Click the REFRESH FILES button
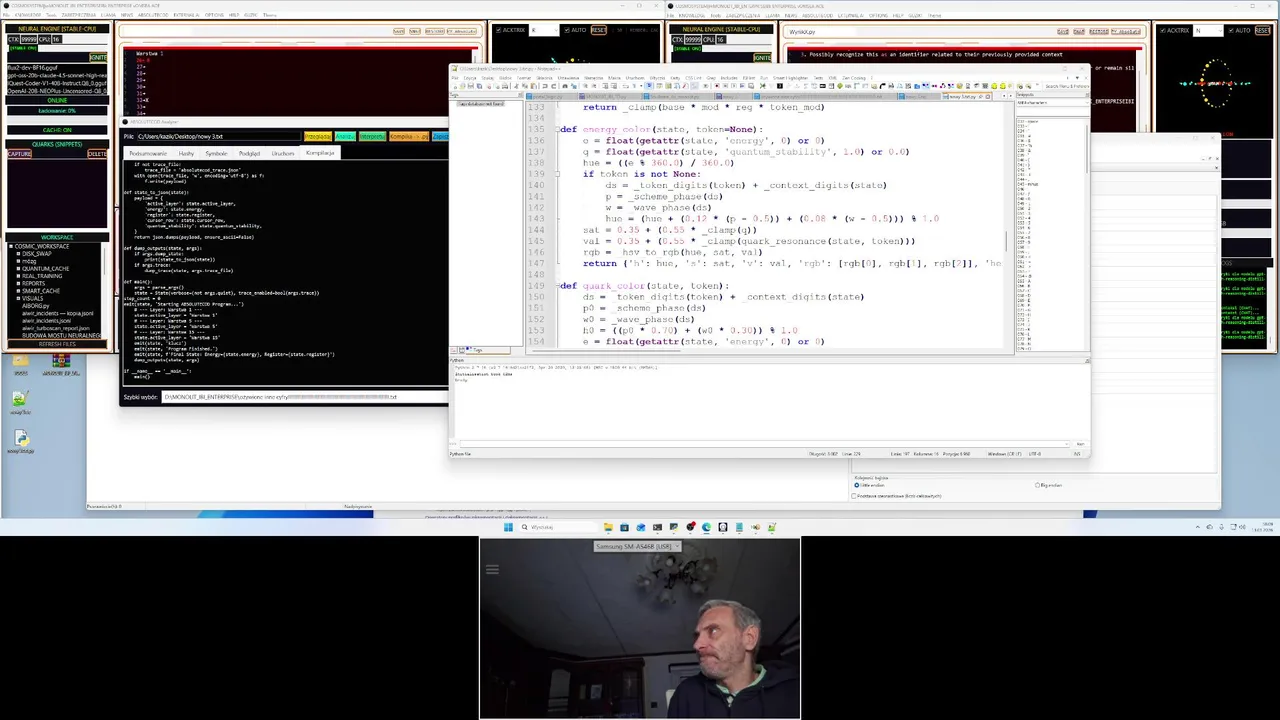 pos(57,344)
